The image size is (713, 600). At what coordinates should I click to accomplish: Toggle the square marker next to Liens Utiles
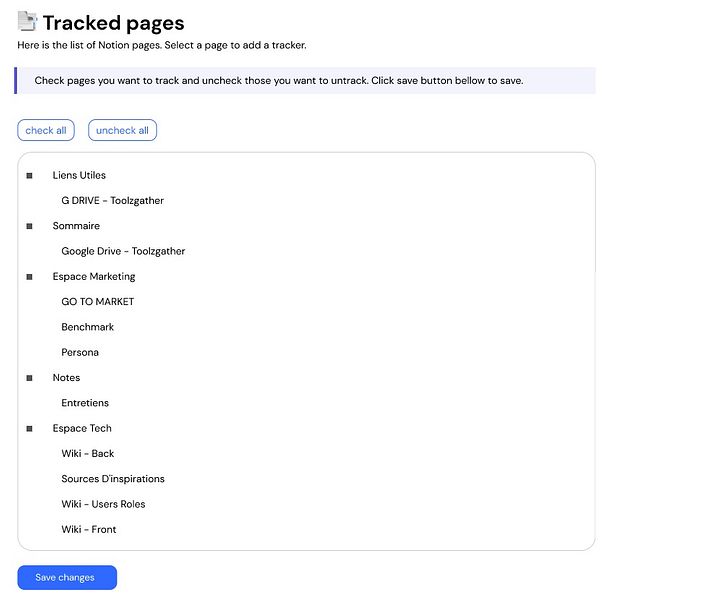click(30, 176)
